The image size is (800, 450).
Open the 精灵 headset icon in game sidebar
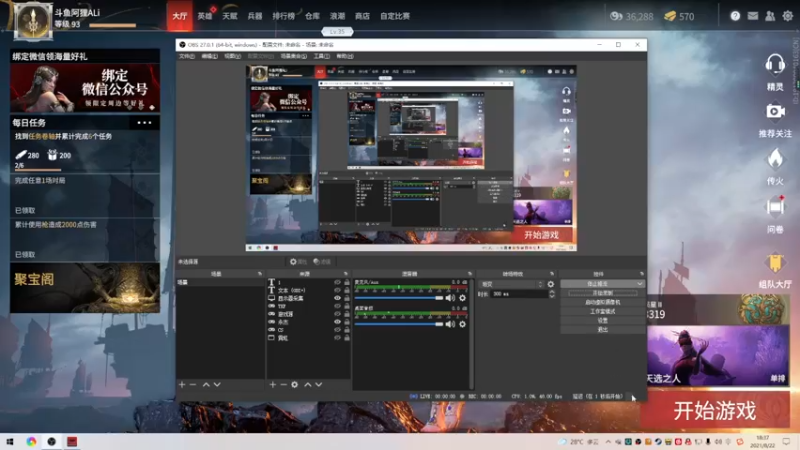[x=774, y=64]
